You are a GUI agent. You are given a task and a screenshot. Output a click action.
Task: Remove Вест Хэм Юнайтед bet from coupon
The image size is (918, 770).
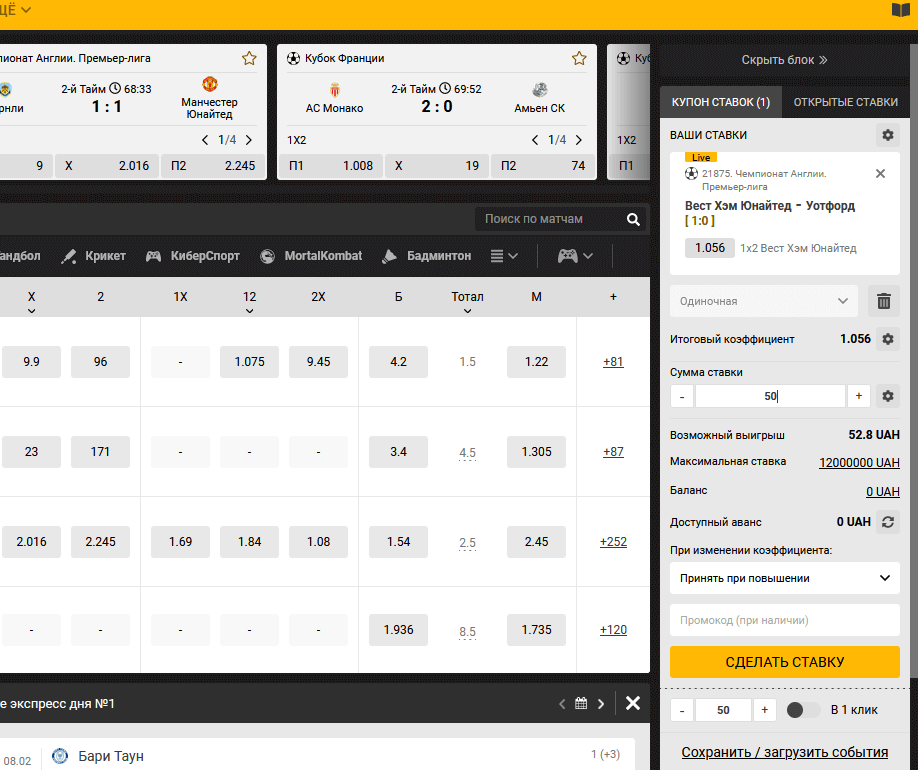point(880,173)
